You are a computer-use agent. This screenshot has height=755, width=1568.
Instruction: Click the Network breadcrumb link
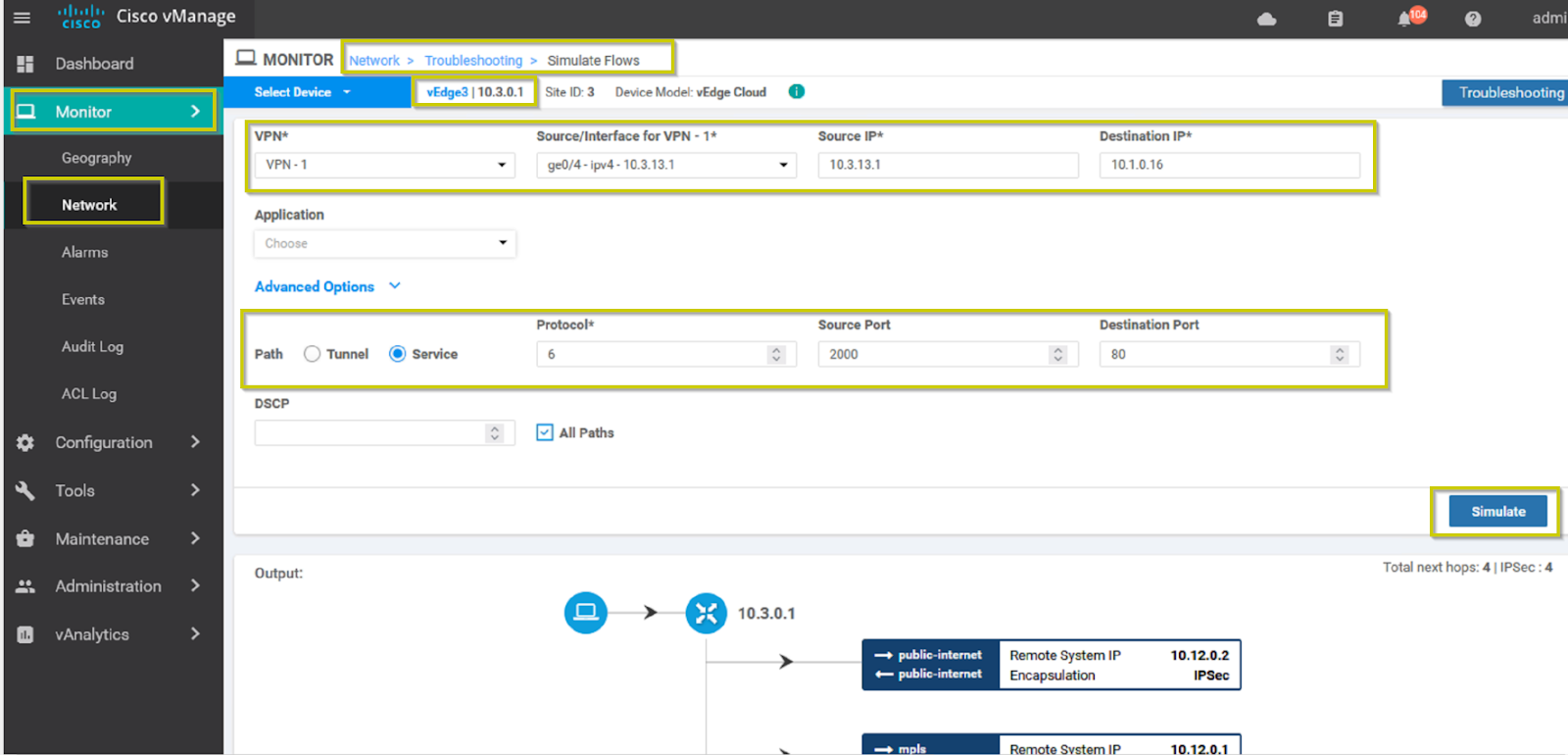click(374, 60)
